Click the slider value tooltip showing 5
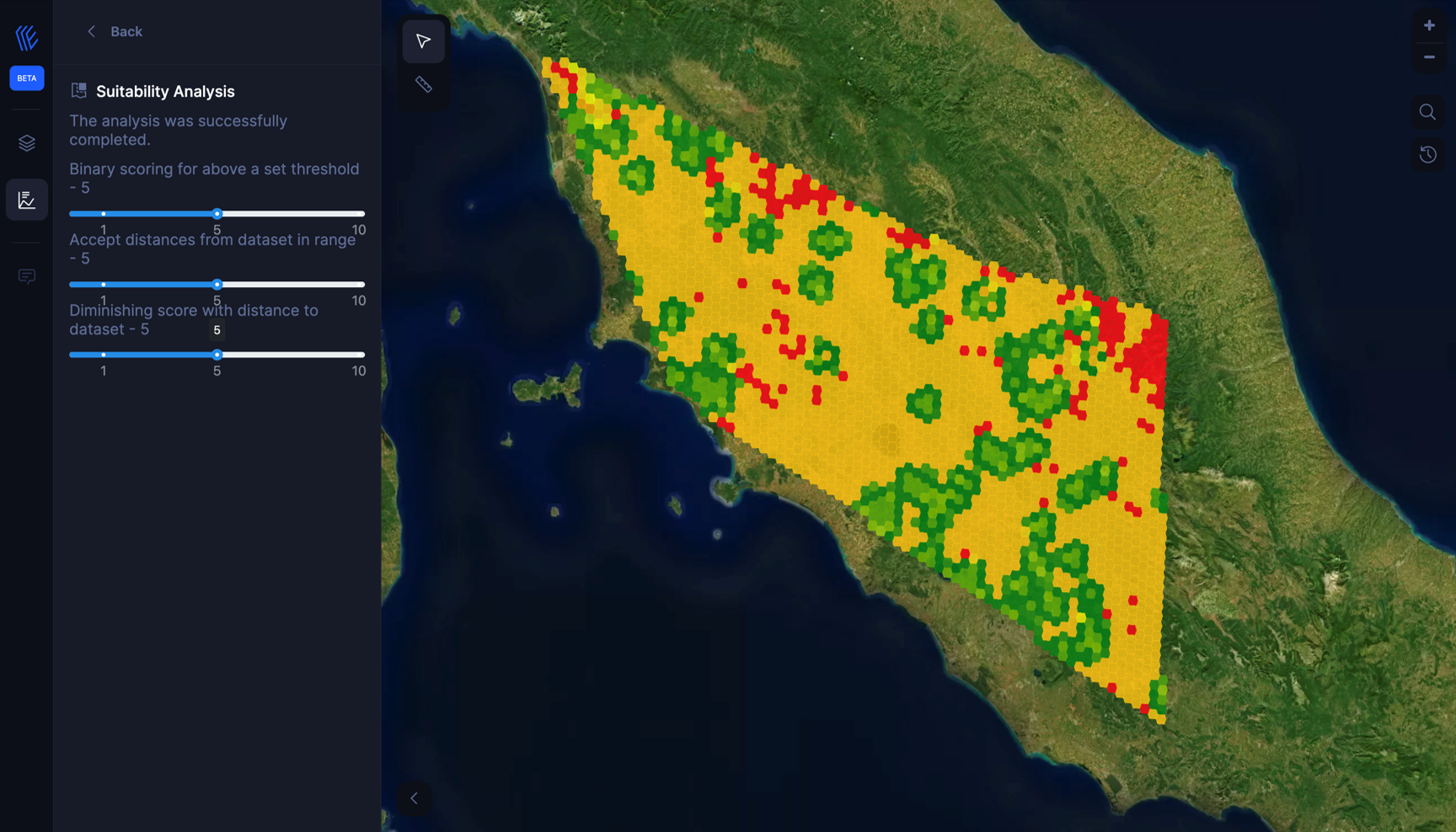1456x832 pixels. click(x=217, y=330)
